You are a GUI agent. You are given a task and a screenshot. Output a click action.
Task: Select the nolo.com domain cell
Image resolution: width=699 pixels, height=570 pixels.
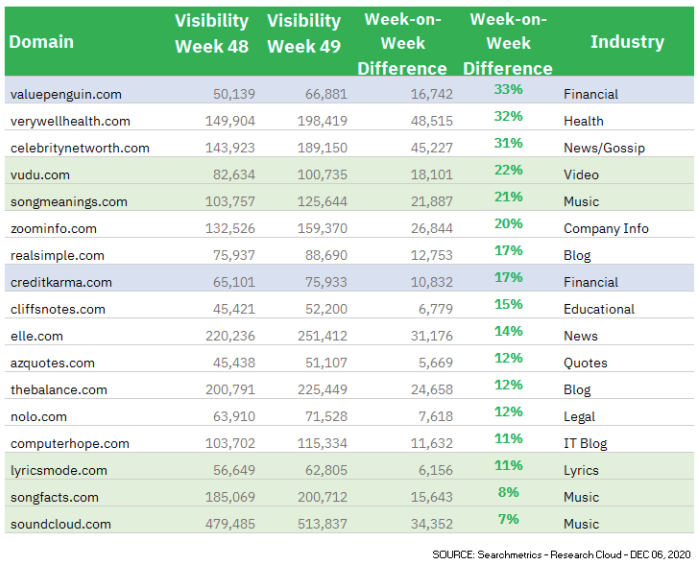click(x=39, y=417)
